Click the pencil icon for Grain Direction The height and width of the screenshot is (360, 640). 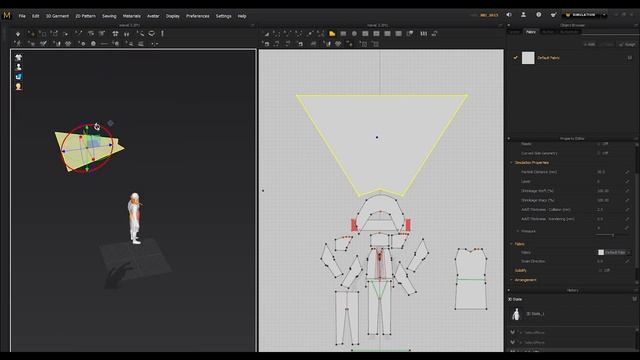(627, 261)
